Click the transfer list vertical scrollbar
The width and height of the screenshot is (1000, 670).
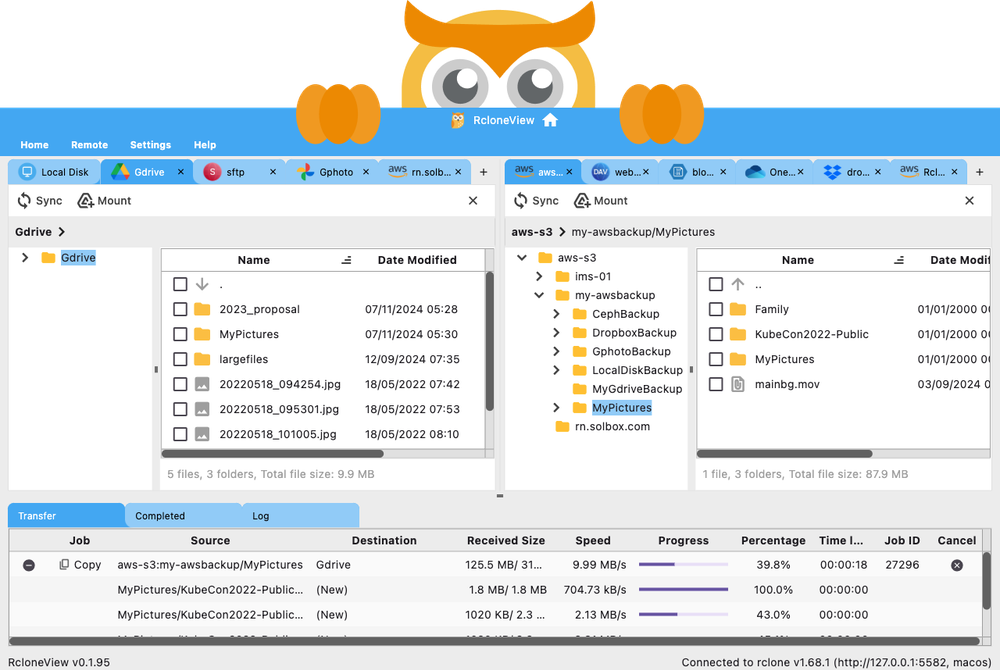coord(987,580)
